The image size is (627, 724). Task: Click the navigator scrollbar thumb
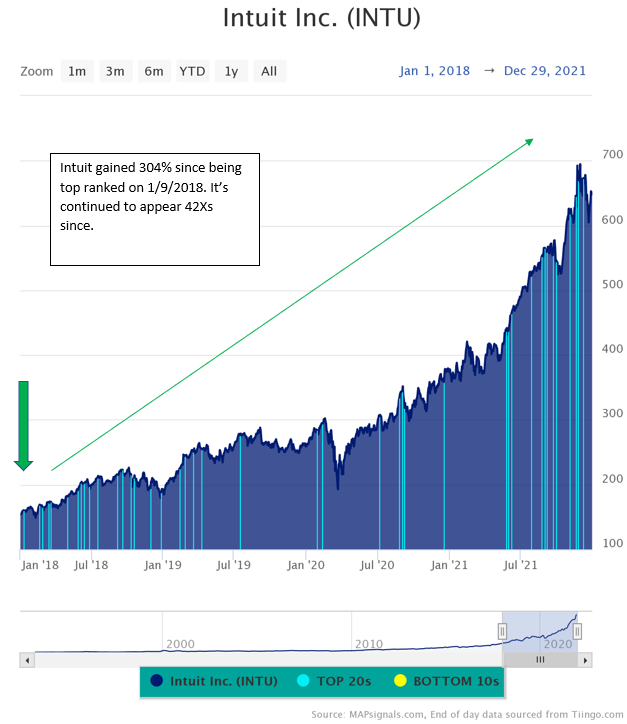[540, 660]
